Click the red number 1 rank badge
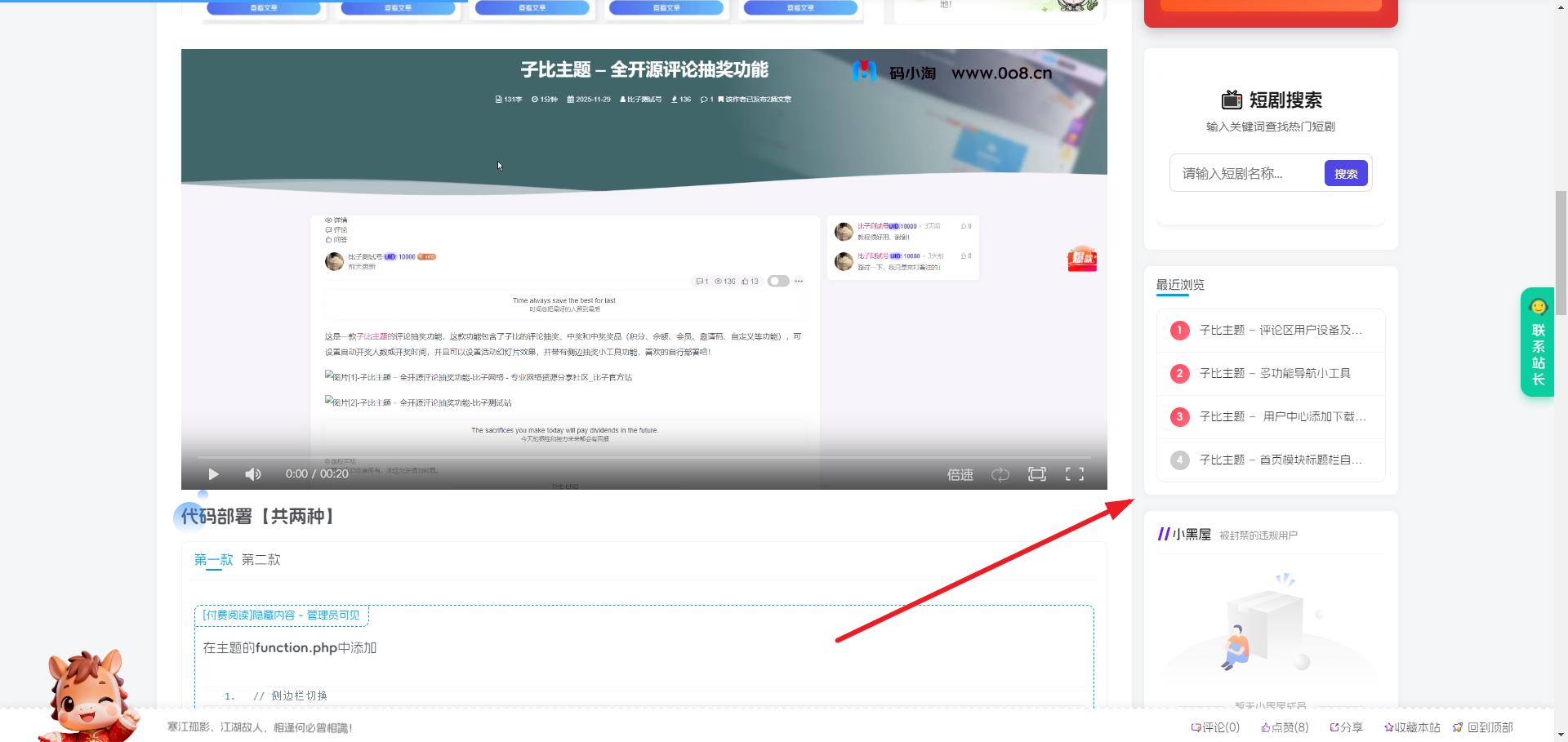Image resolution: width=1568 pixels, height=742 pixels. pyautogui.click(x=1179, y=331)
